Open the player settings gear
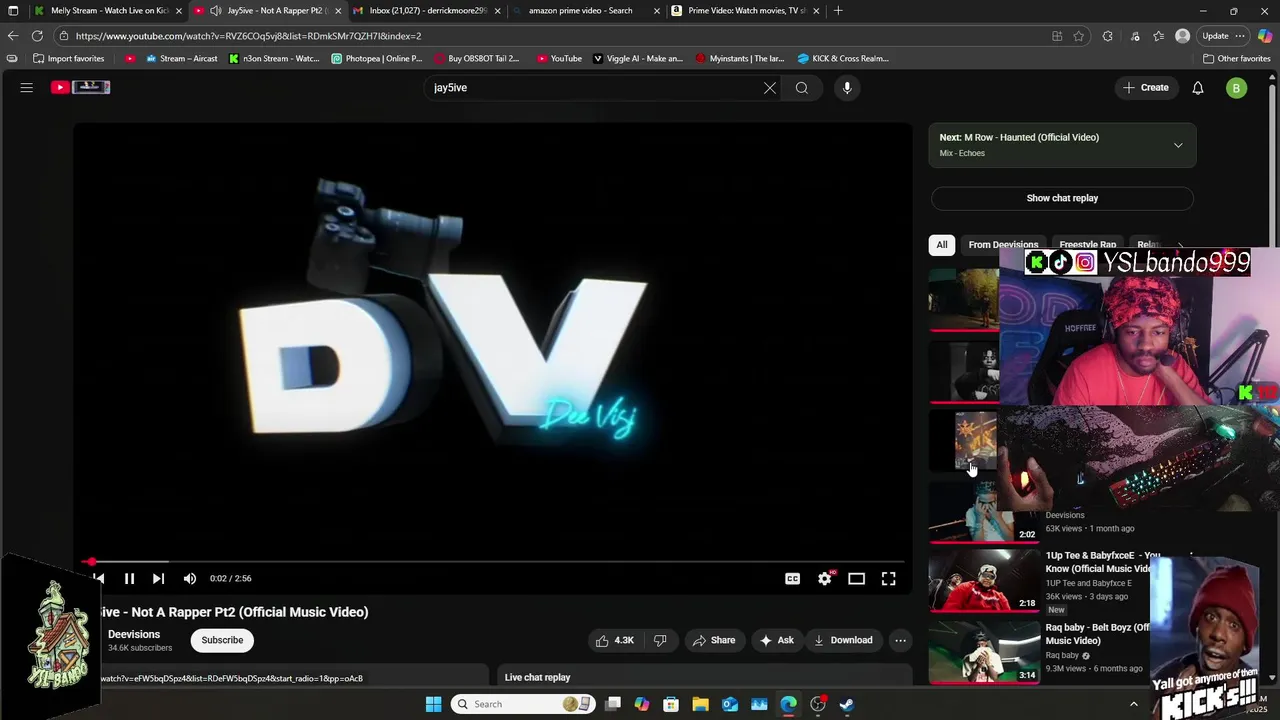The height and width of the screenshot is (720, 1280). coord(824,578)
